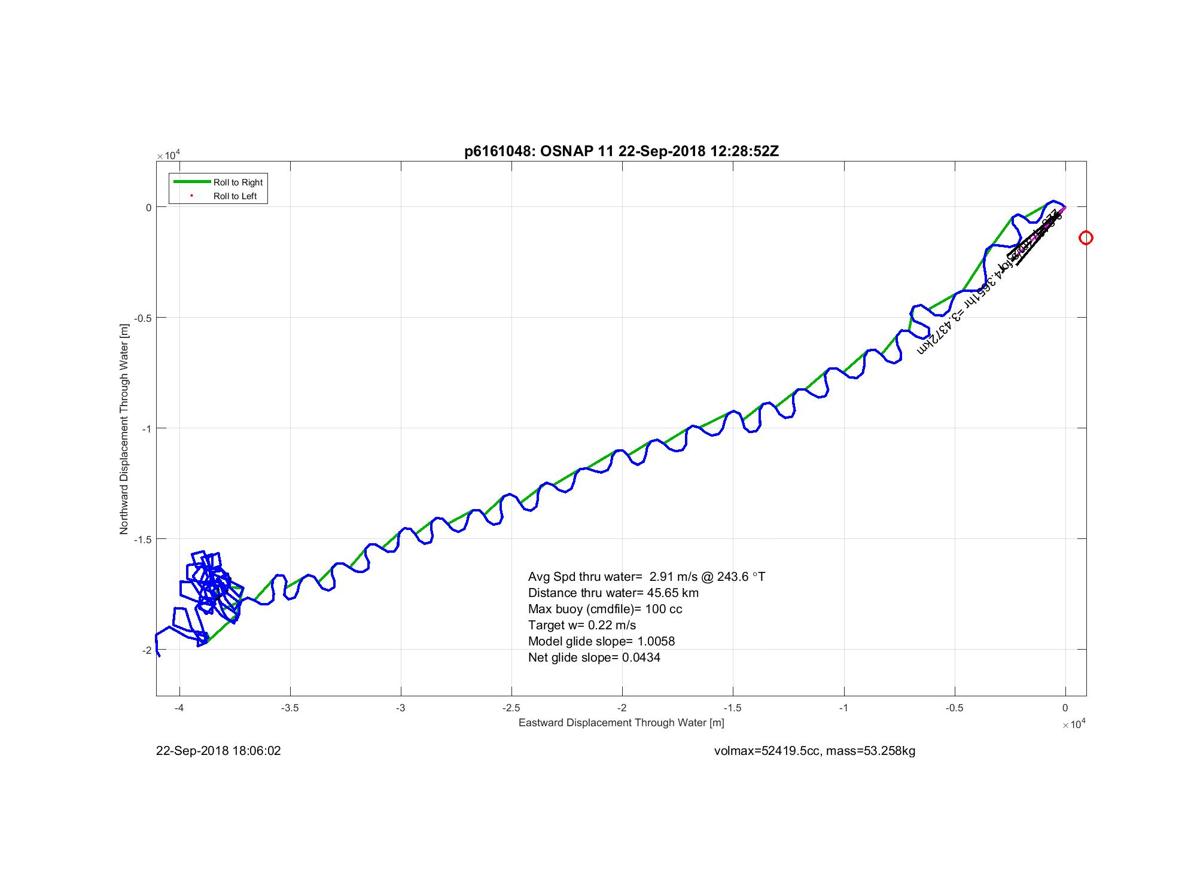Screen dimensions: 1200x889
Task: Click the 'Eastward Displacement Through Water [m]' axis label
Action: (x=622, y=722)
